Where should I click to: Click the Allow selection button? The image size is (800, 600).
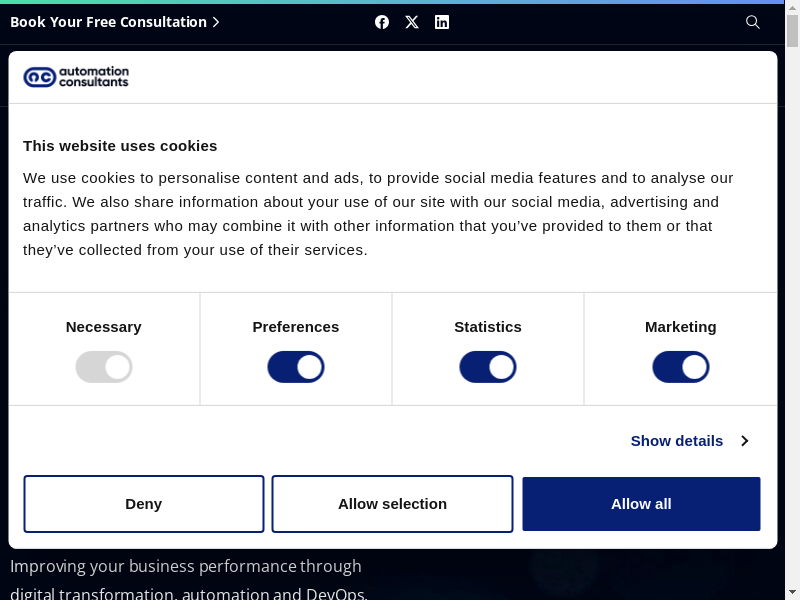pos(392,504)
